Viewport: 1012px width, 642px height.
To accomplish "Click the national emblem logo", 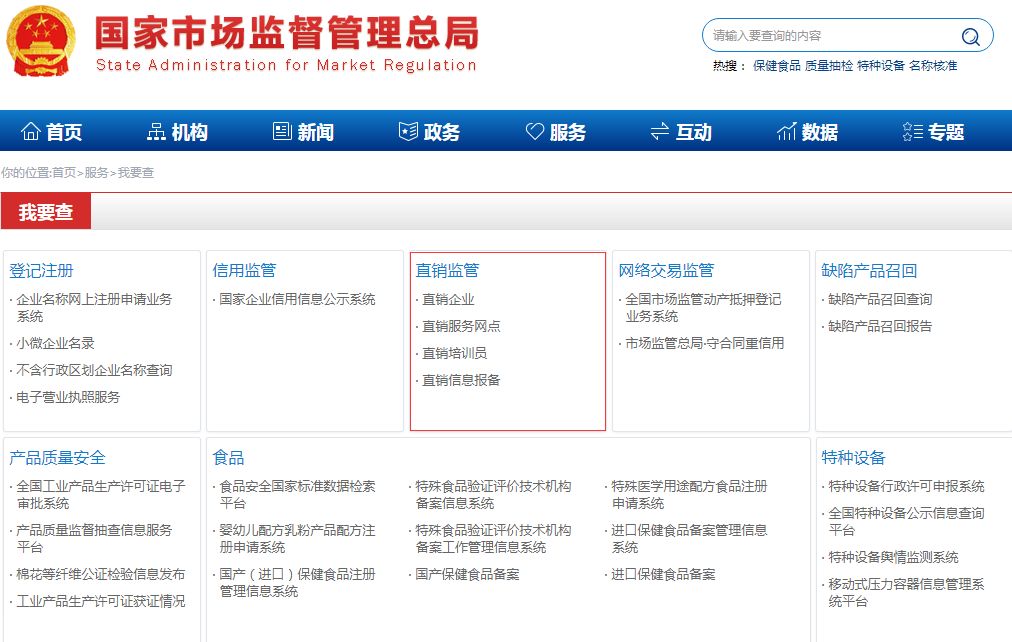I will [x=41, y=41].
